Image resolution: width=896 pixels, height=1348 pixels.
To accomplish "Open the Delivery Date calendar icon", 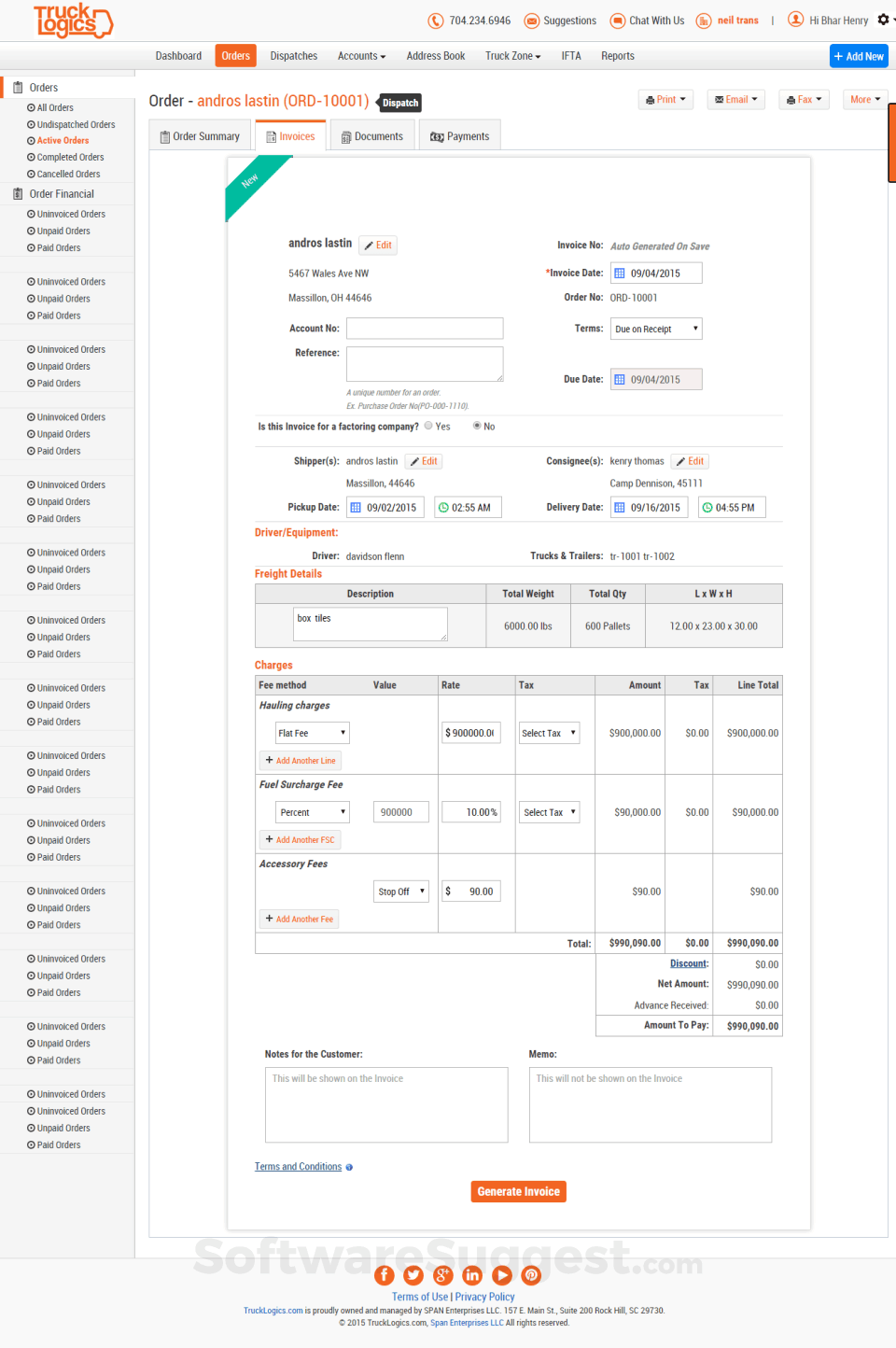I will [620, 508].
